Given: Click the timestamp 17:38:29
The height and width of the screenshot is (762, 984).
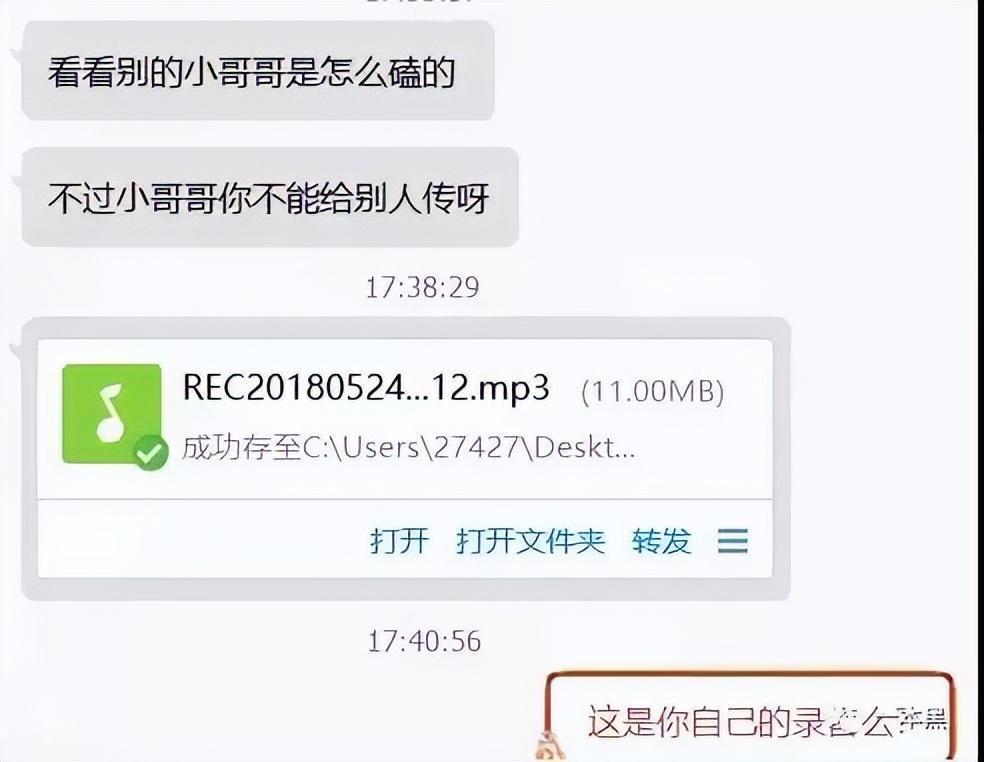Looking at the screenshot, I should (x=422, y=287).
